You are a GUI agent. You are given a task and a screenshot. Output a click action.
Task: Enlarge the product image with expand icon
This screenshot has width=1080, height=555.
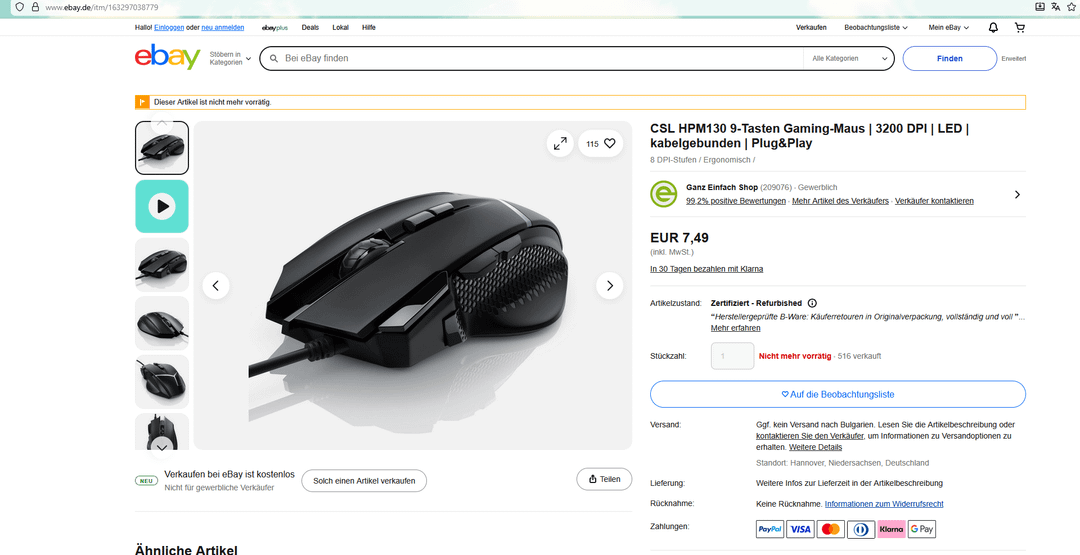pos(560,144)
